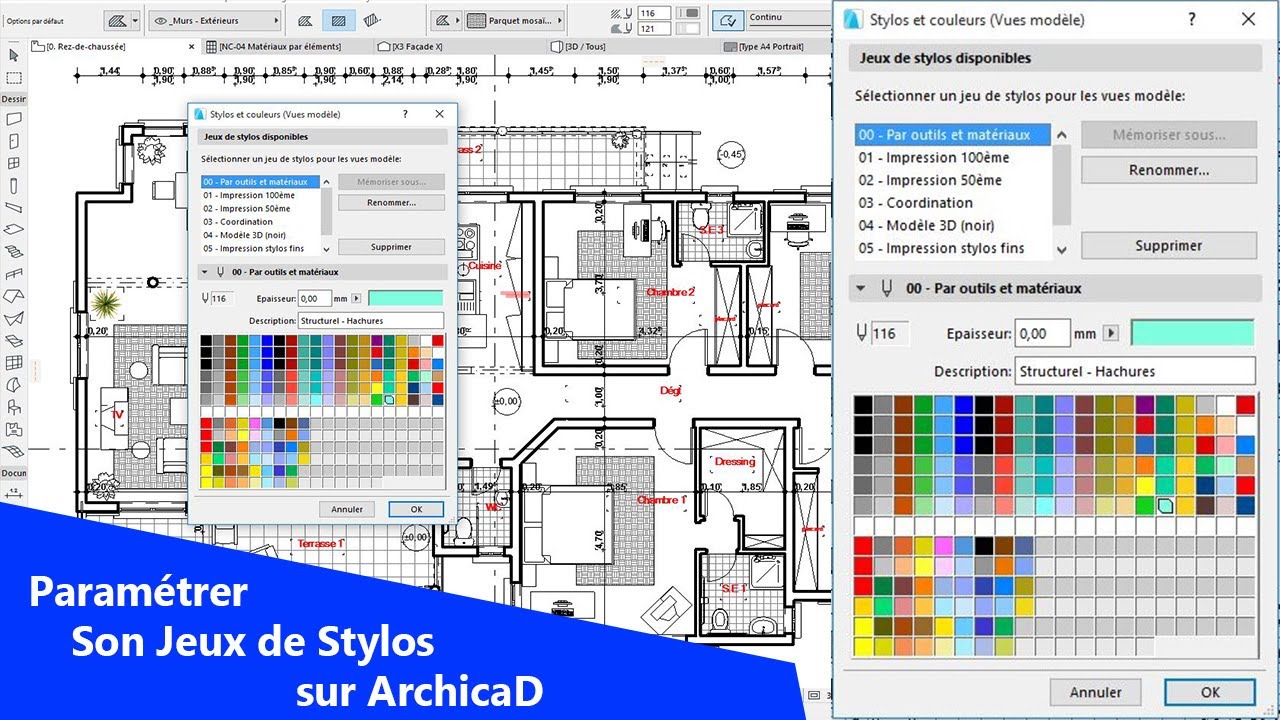Click the line type icon beside Continu
Screen dimensions: 1280x720
(727, 20)
